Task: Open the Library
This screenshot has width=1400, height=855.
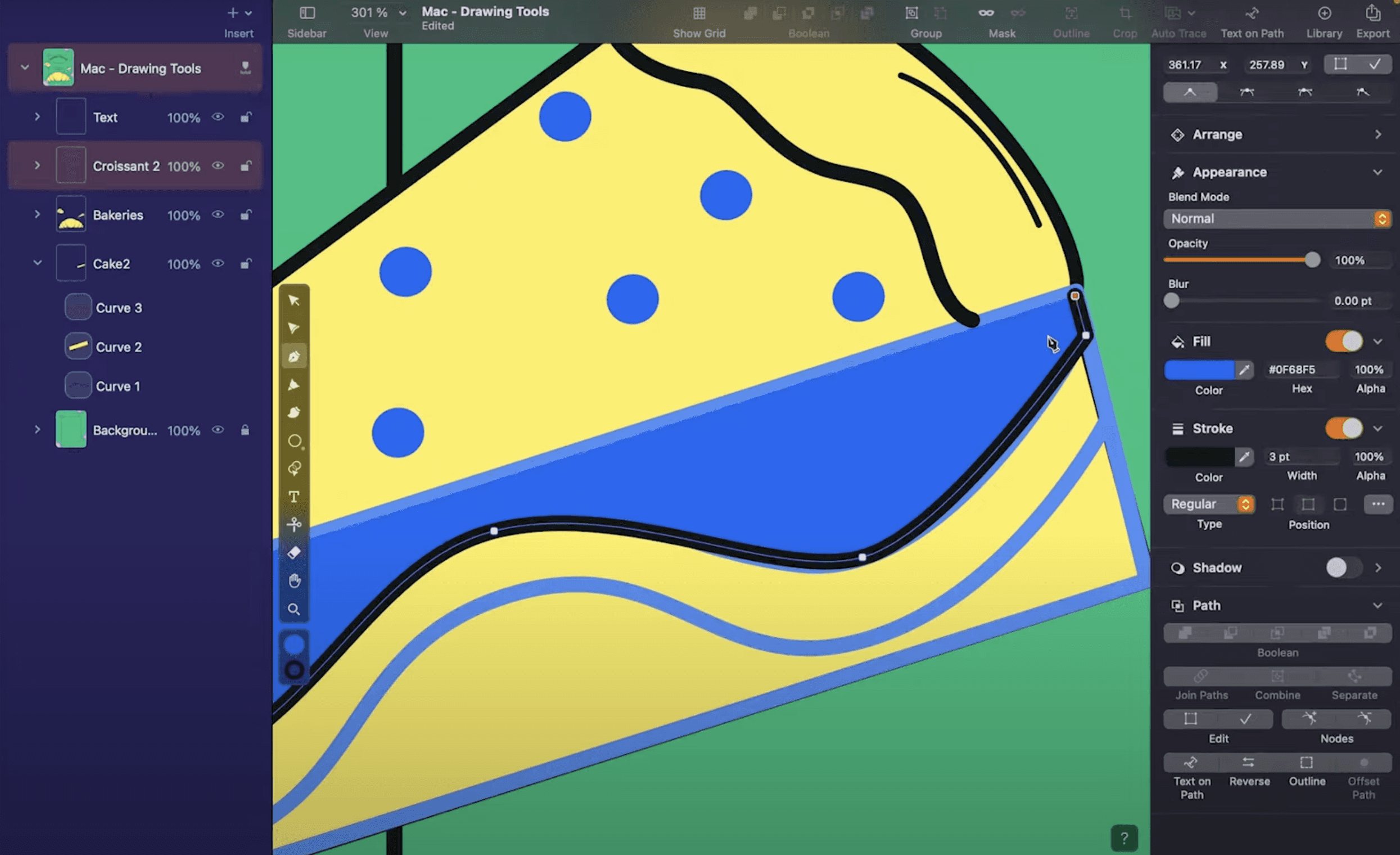Action: click(x=1325, y=13)
